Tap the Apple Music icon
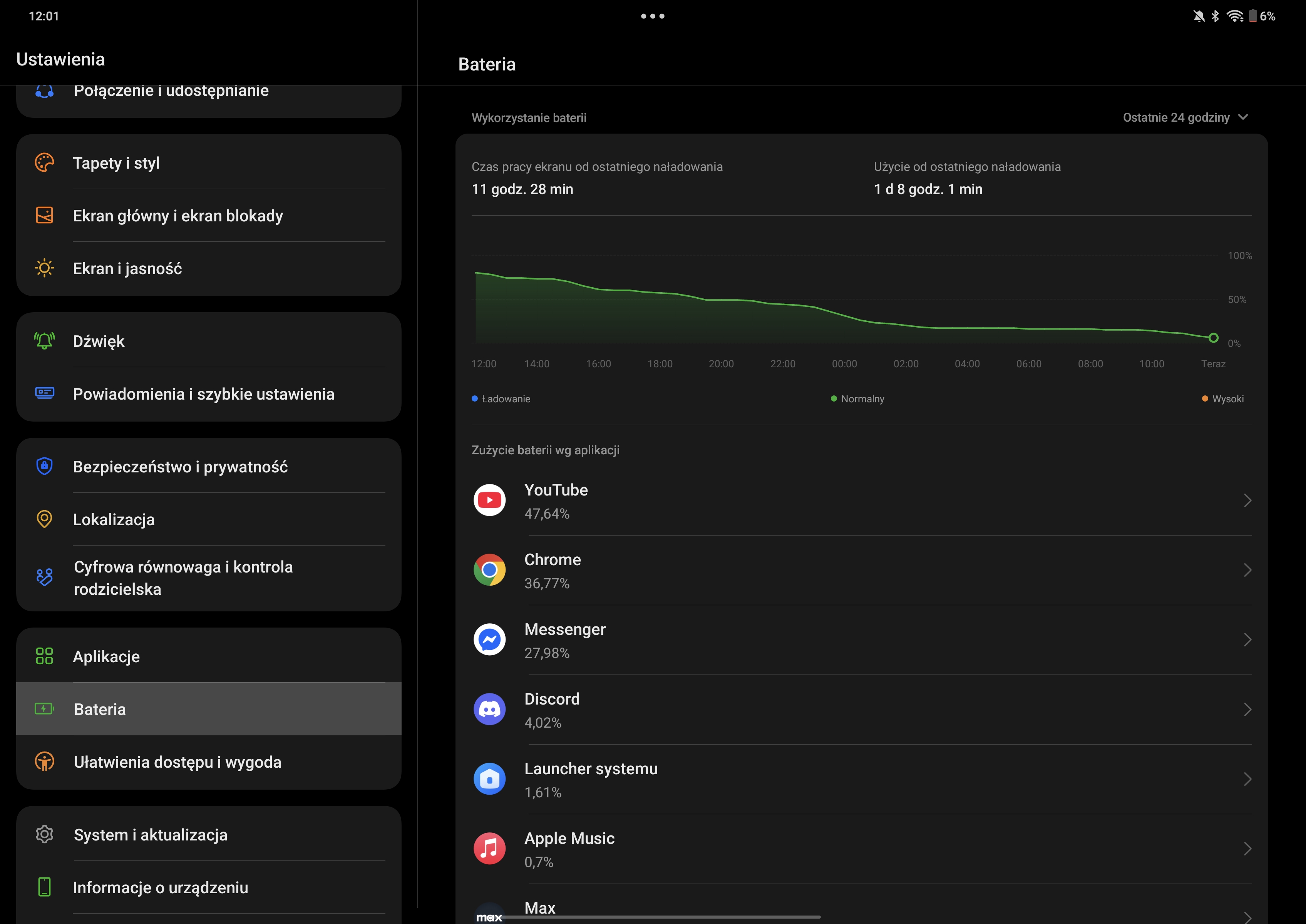The image size is (1306, 924). point(489,848)
